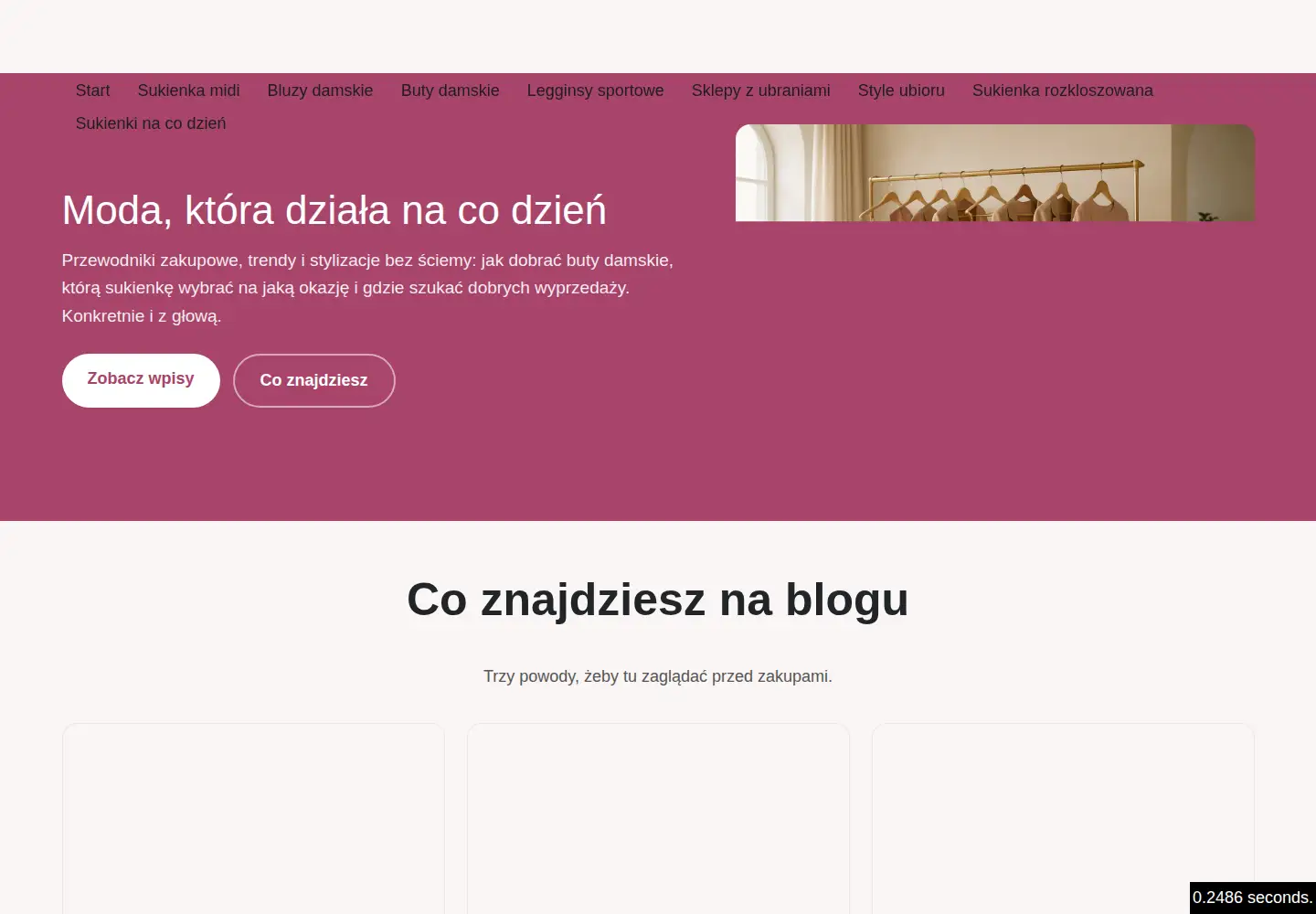Click the Co znajdziesz outline button
1316x914 pixels.
(313, 380)
